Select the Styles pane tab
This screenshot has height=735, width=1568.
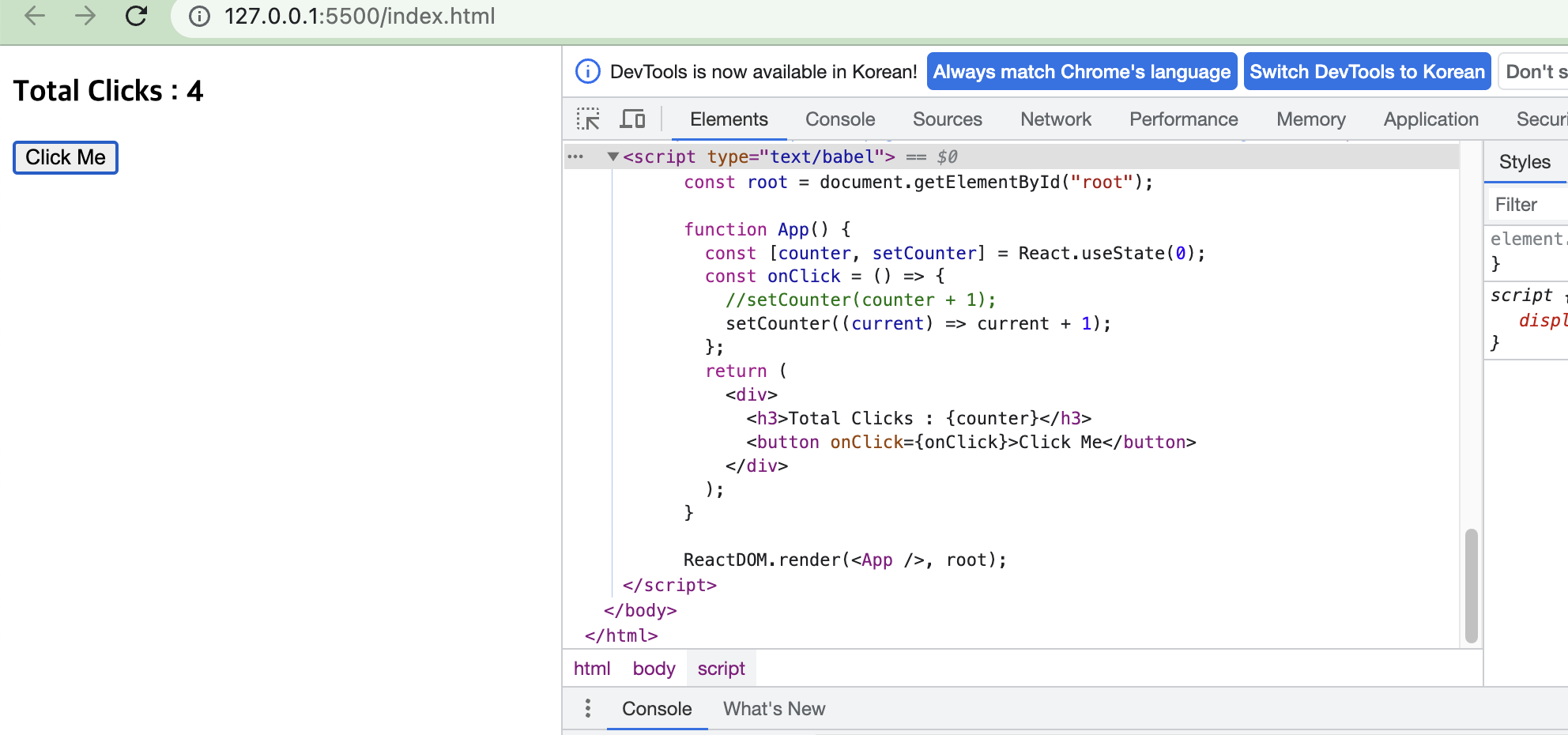[x=1525, y=162]
